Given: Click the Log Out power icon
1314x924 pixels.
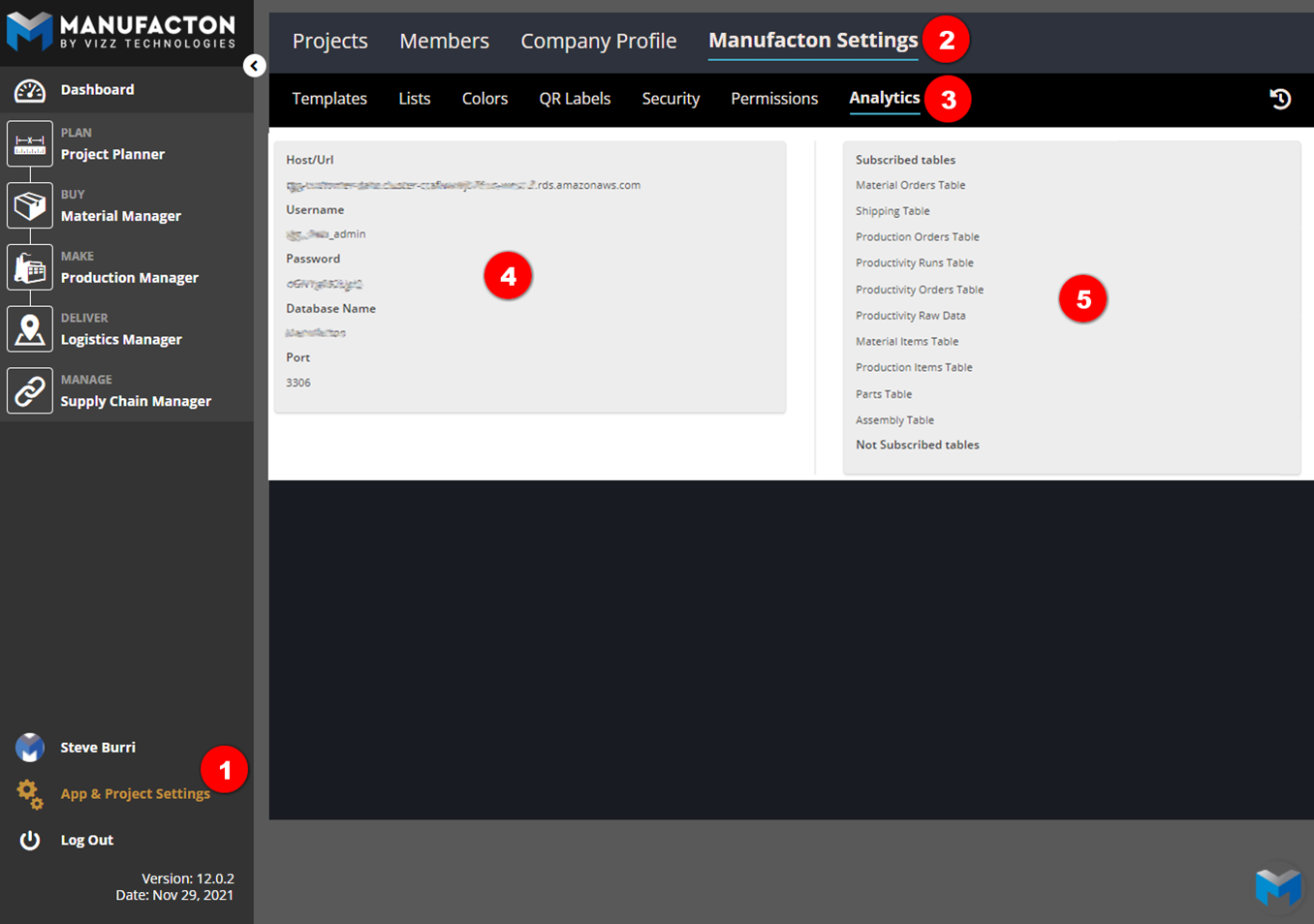Looking at the screenshot, I should click(x=30, y=840).
